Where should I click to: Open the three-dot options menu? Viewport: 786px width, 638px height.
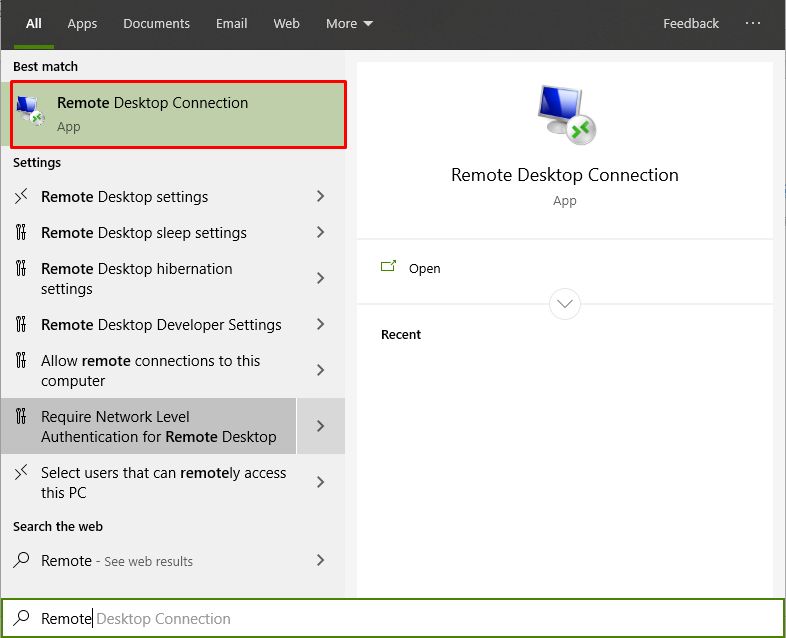click(x=752, y=23)
